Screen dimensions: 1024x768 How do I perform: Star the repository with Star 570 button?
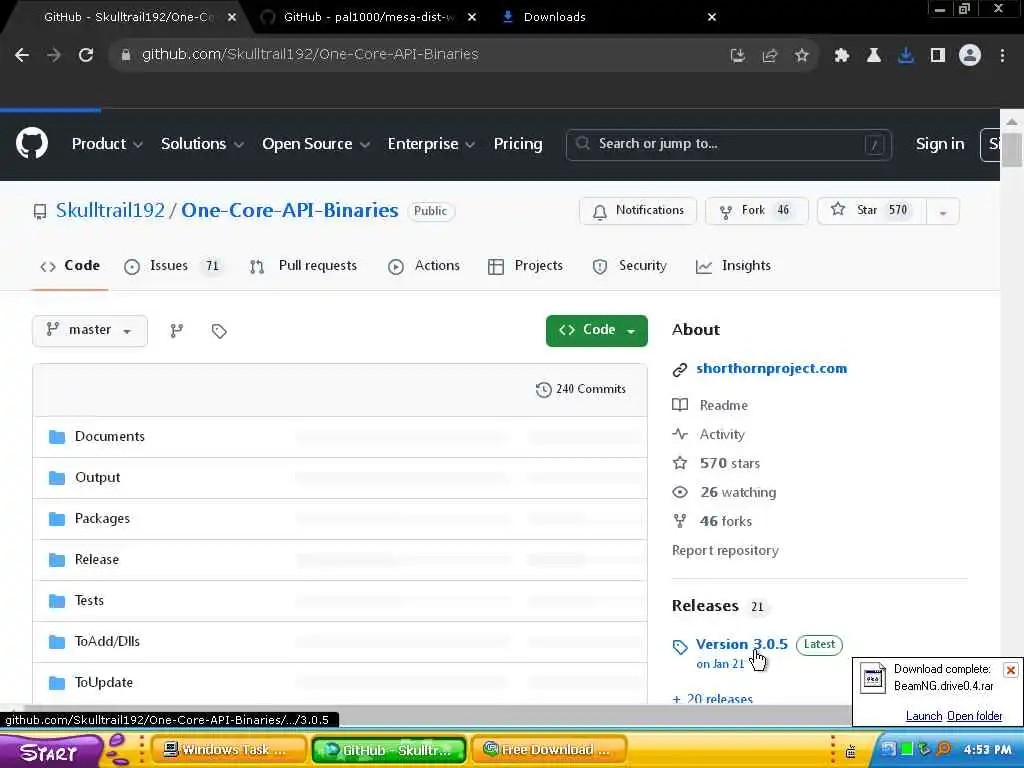(x=872, y=211)
